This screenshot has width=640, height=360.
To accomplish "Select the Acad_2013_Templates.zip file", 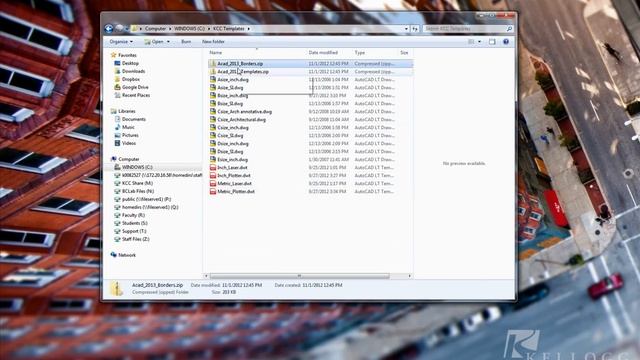I will click(x=310, y=71).
